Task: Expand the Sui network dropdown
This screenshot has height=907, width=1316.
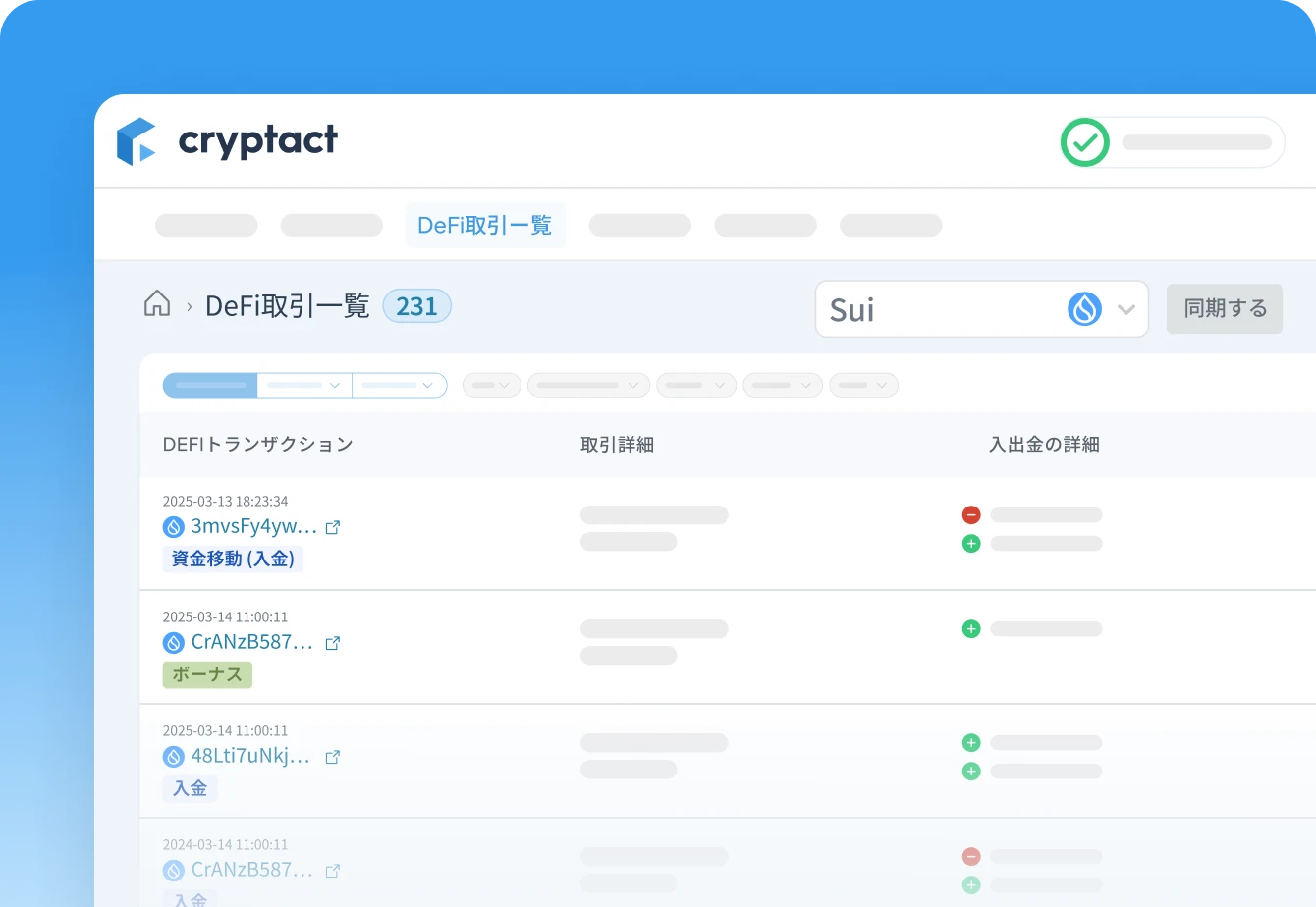Action: click(1125, 308)
